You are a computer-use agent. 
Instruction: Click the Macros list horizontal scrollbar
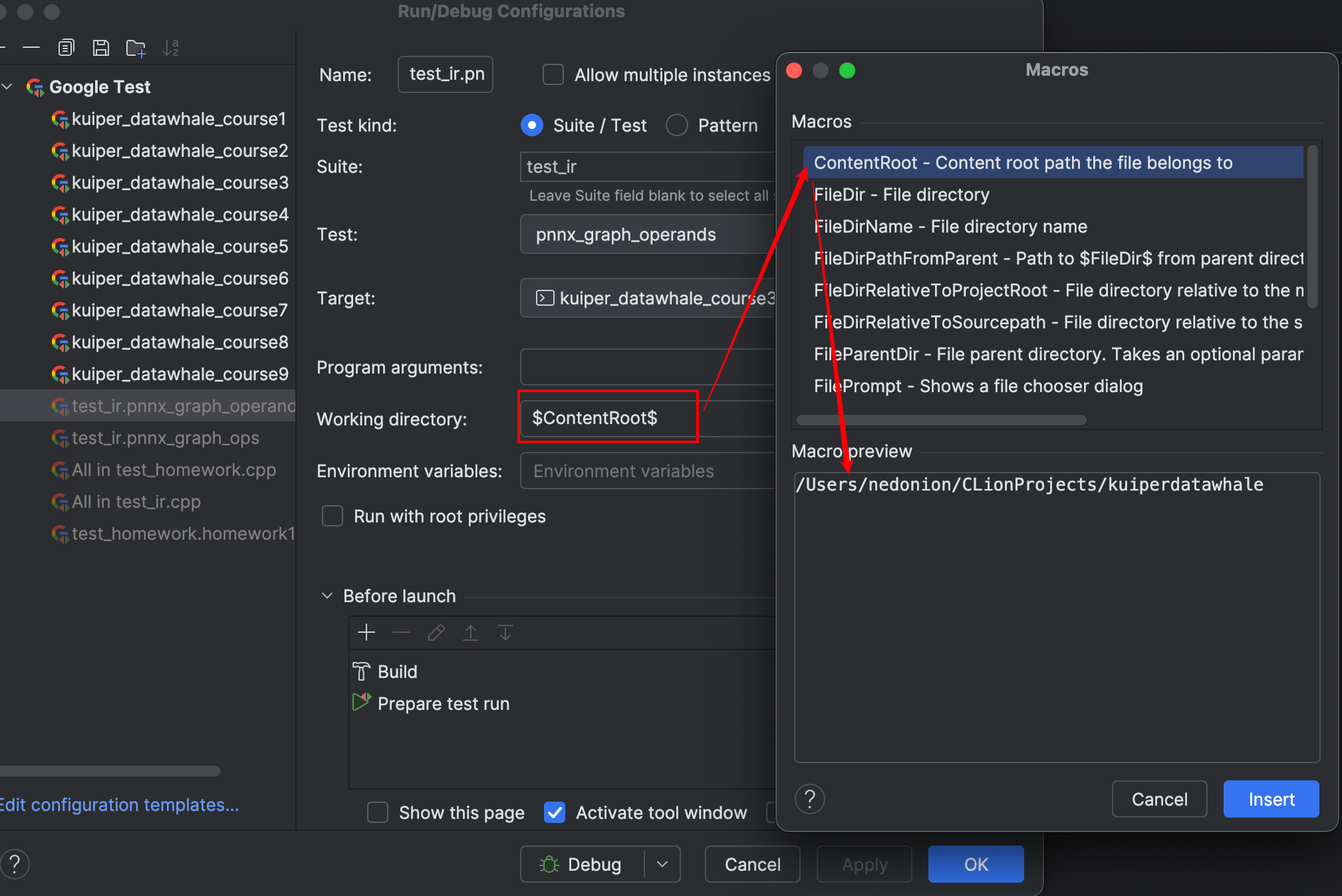click(x=941, y=420)
